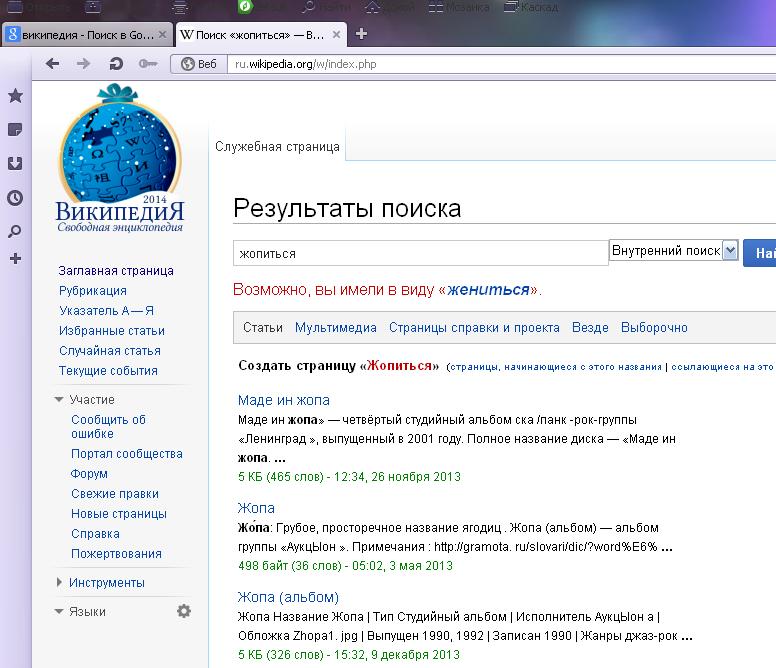Click the browser Back arrow

[53, 64]
